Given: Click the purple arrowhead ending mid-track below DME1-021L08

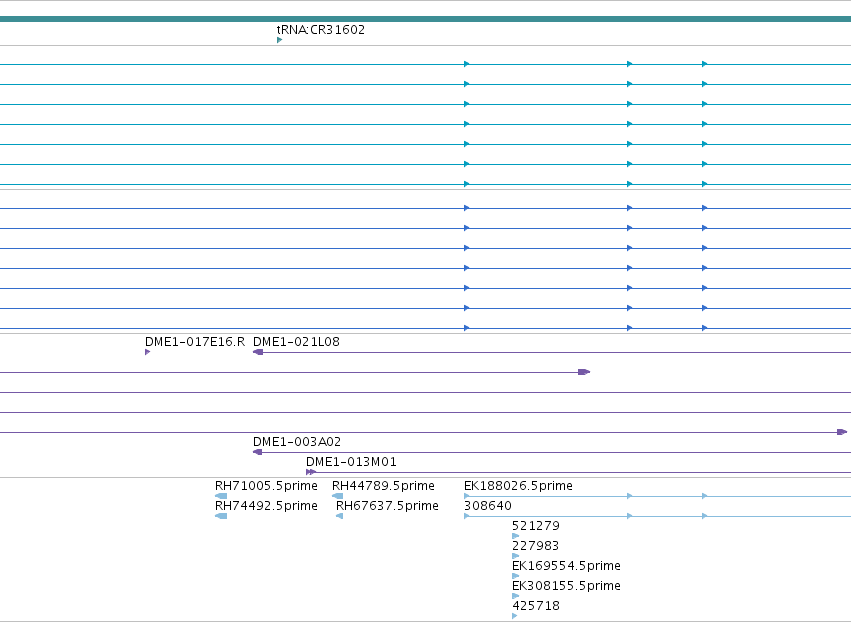Looking at the screenshot, I should pos(584,372).
